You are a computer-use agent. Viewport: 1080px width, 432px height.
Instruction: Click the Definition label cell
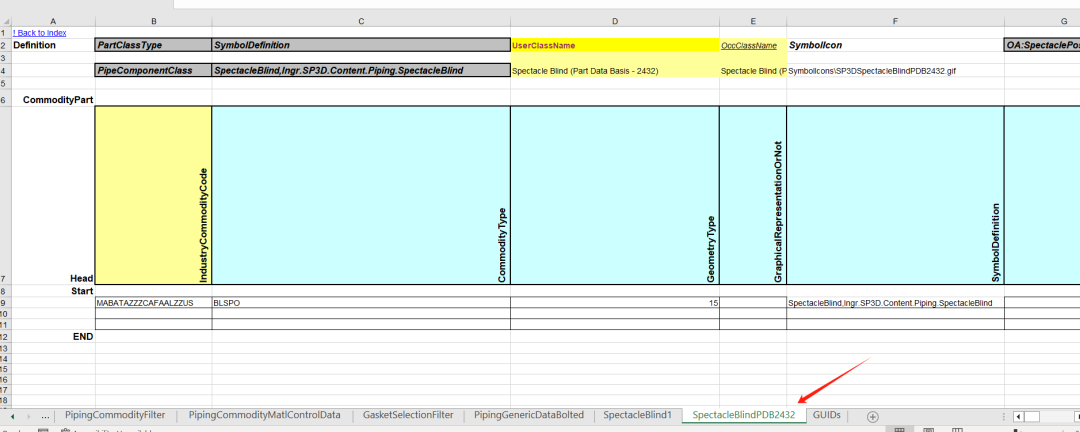[54, 45]
